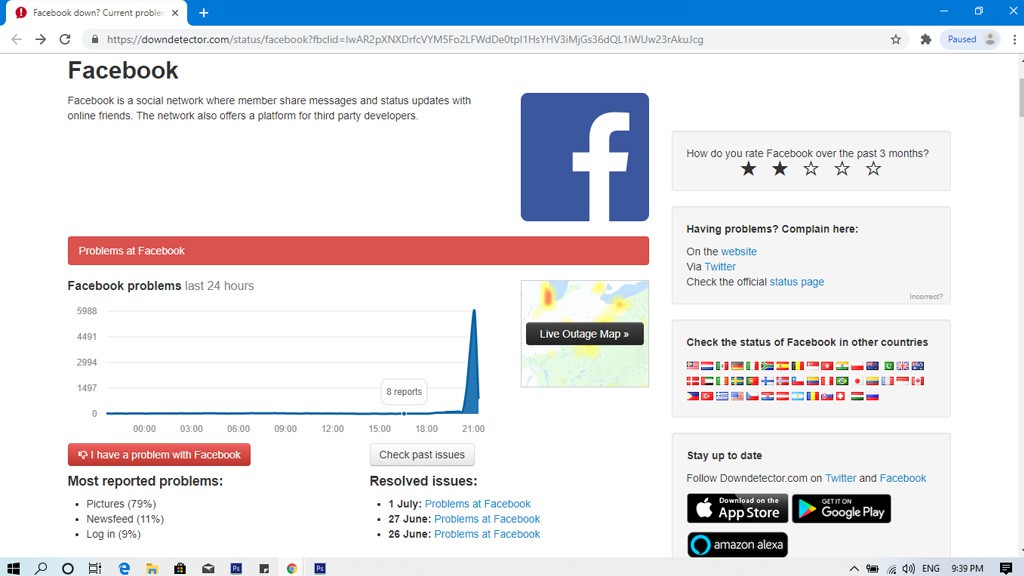Screen dimensions: 1024x576
Task: Click the small Incorrect? link
Action: (x=926, y=296)
